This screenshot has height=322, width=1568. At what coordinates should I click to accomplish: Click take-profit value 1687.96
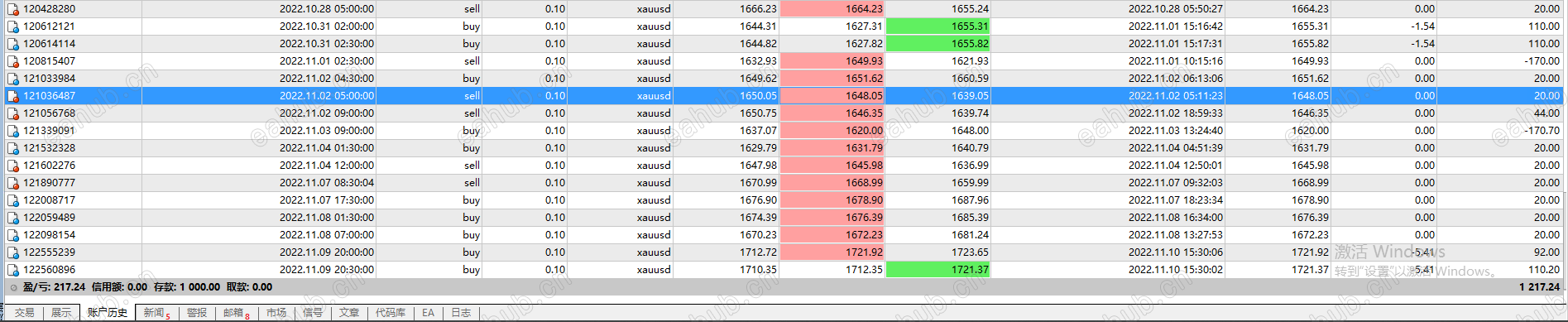coord(970,200)
